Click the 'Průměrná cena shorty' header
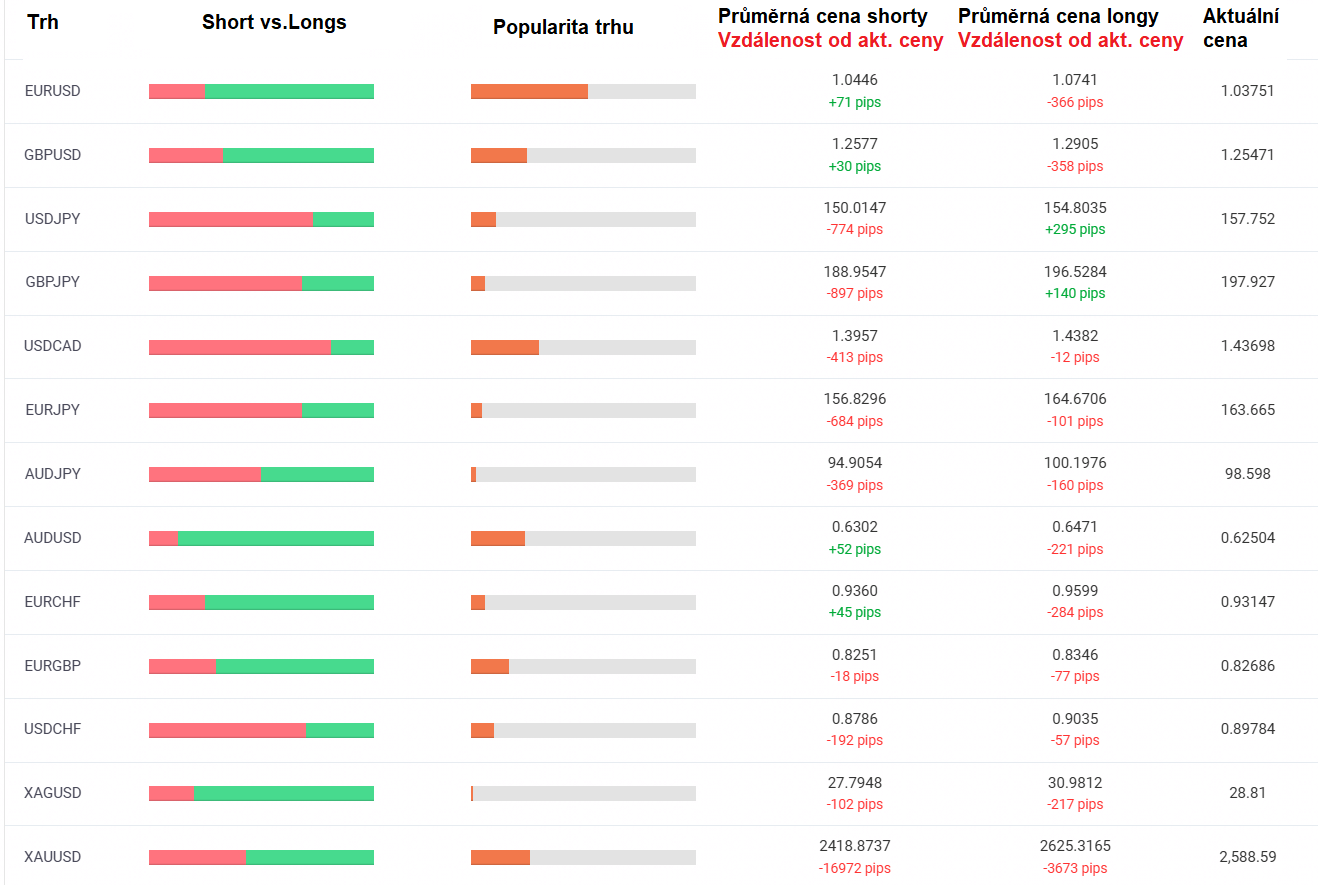The height and width of the screenshot is (885, 1318). pyautogui.click(x=822, y=16)
